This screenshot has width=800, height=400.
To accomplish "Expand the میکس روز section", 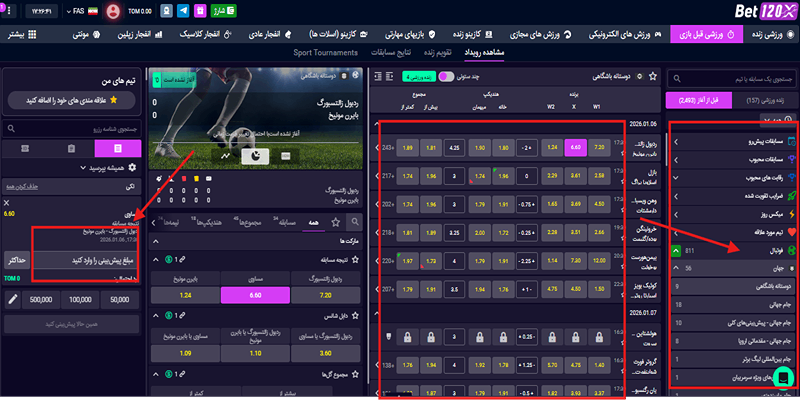I will coord(732,214).
